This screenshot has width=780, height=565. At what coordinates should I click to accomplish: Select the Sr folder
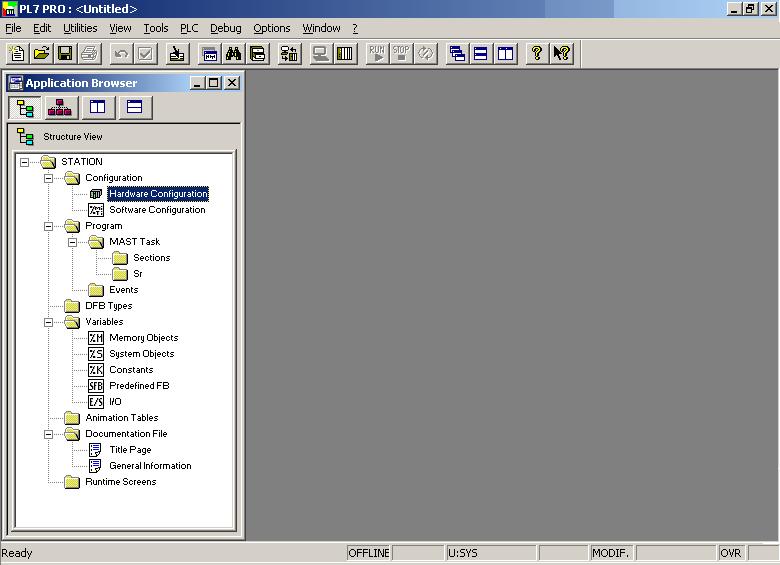(x=138, y=274)
